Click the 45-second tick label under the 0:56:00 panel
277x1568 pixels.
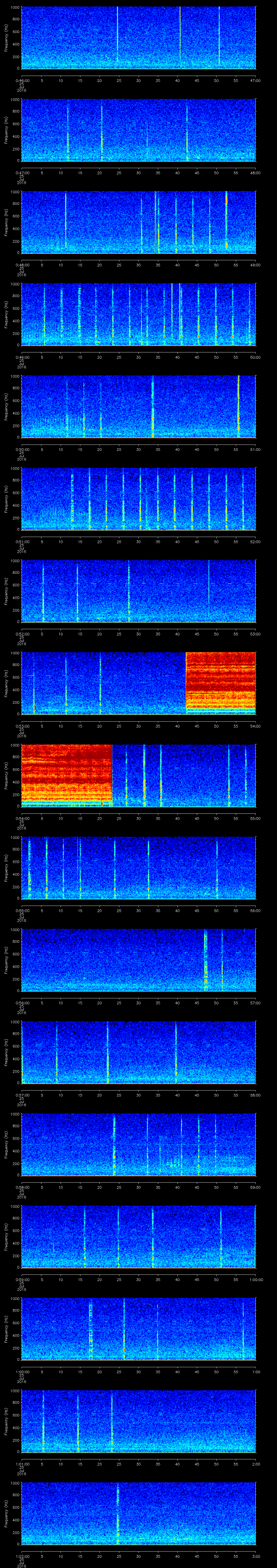tap(197, 1003)
